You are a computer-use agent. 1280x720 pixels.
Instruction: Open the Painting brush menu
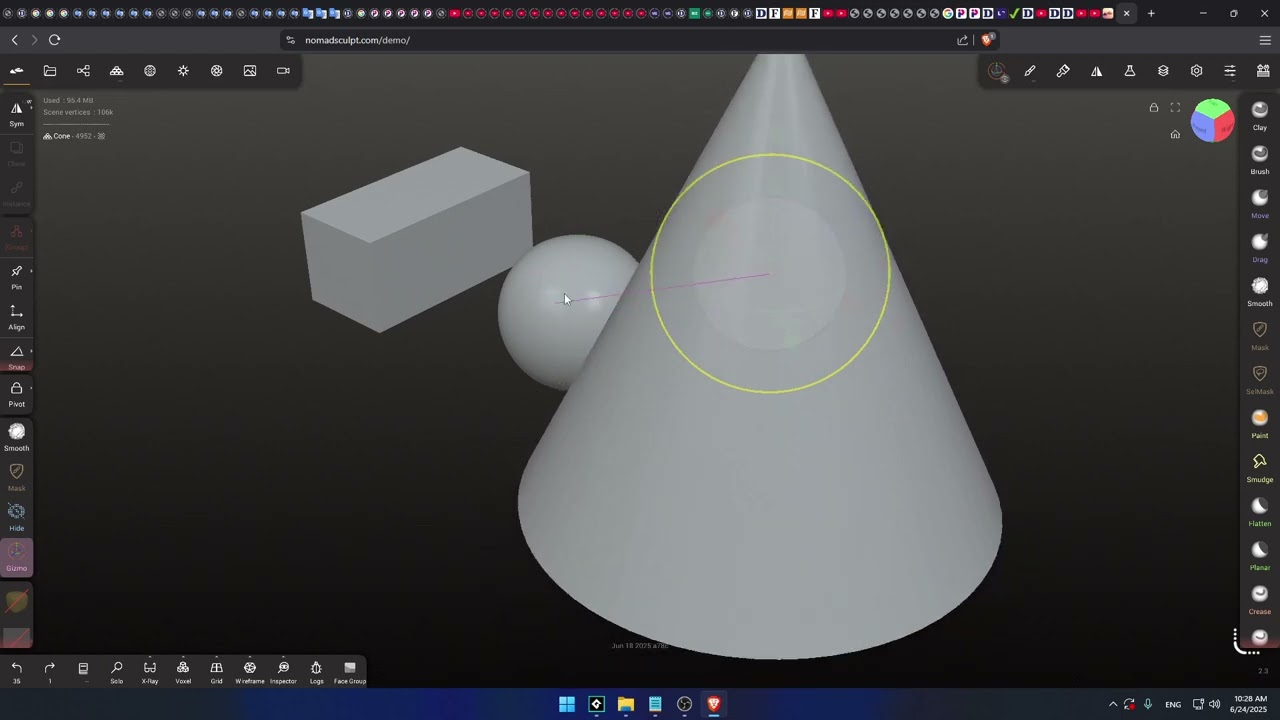click(1063, 71)
